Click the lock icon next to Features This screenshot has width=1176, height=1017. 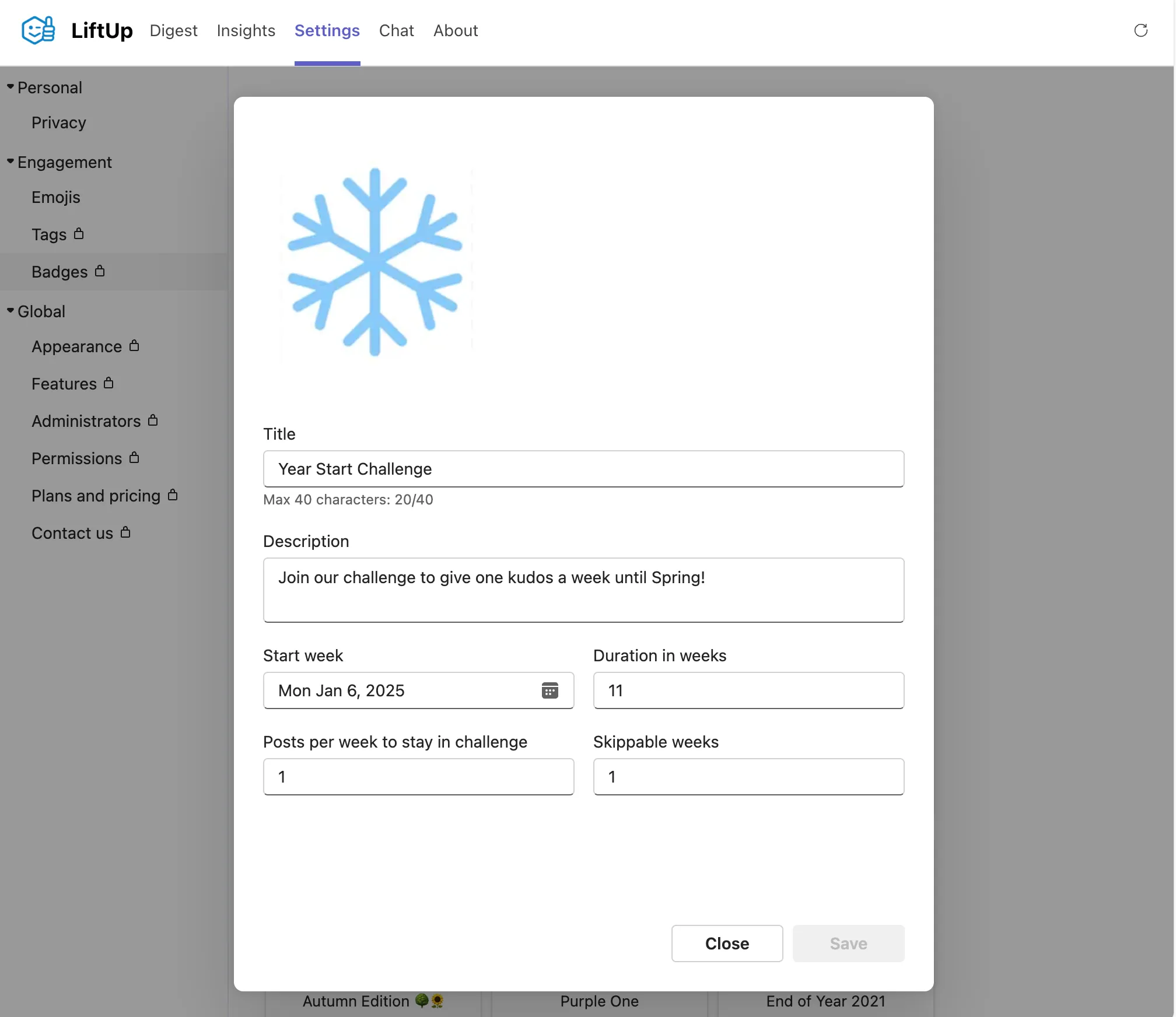[x=111, y=383]
